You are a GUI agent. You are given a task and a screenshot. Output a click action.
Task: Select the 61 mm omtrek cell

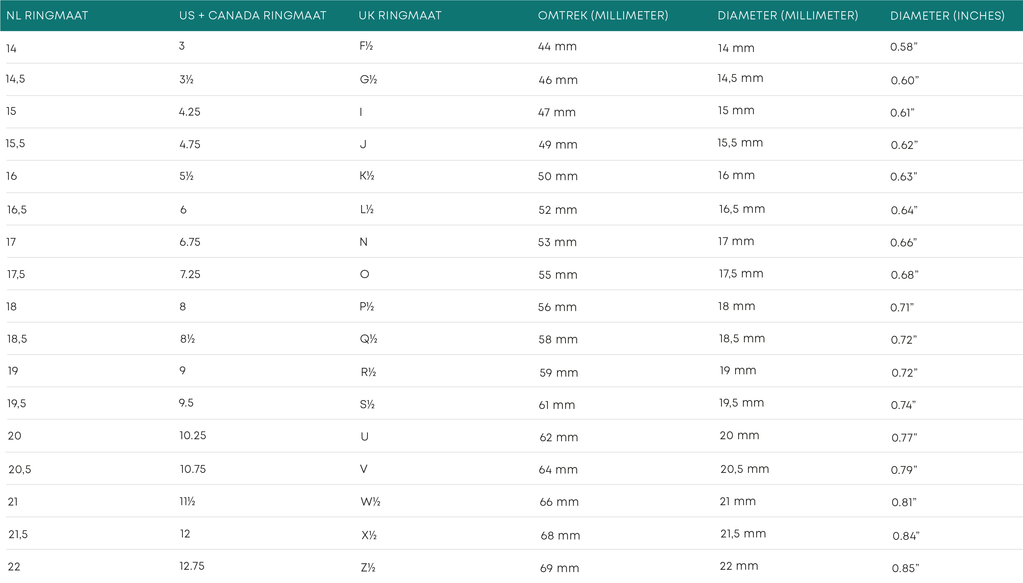point(557,405)
